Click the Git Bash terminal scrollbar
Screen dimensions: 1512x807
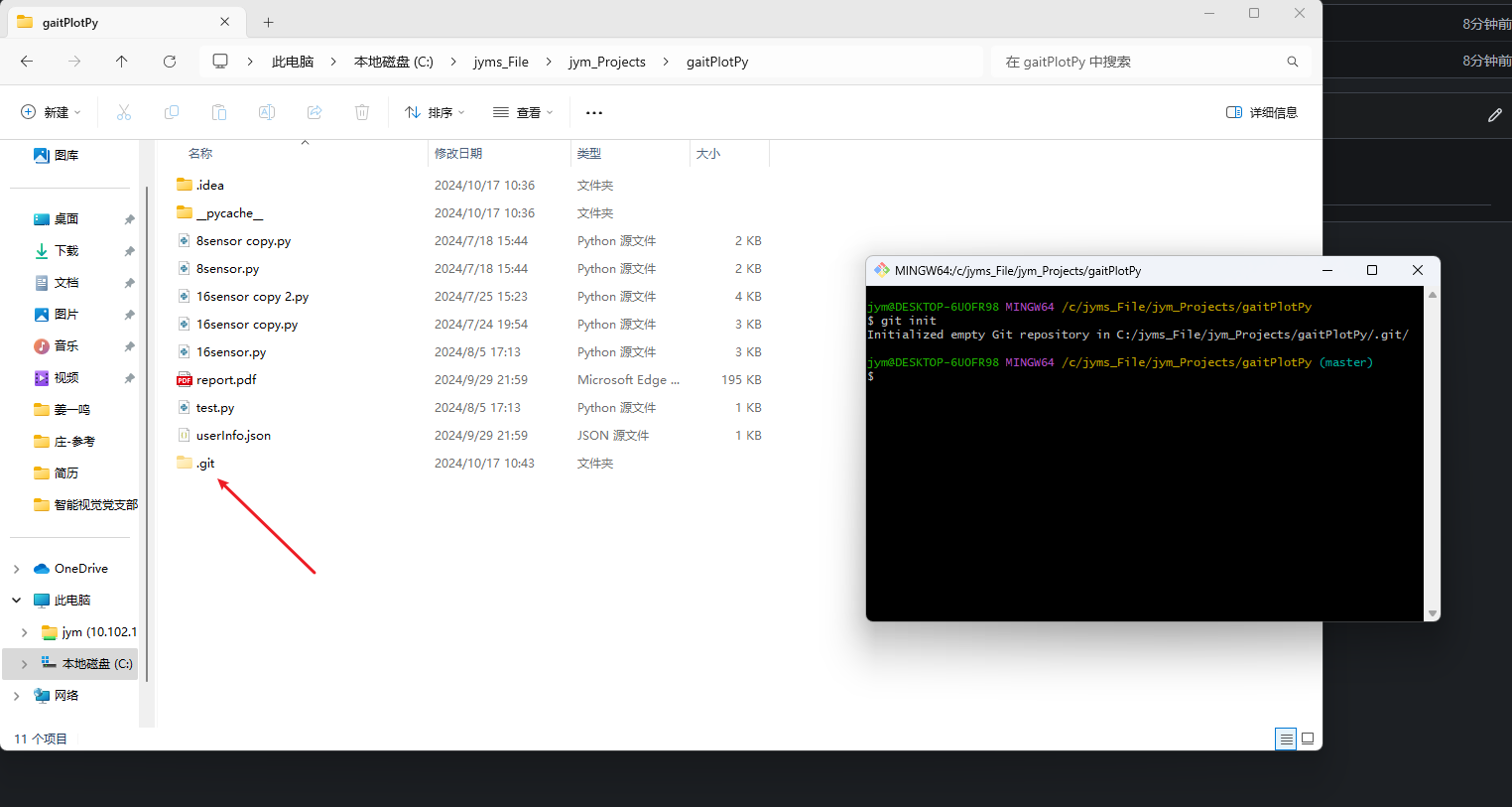click(x=1432, y=454)
